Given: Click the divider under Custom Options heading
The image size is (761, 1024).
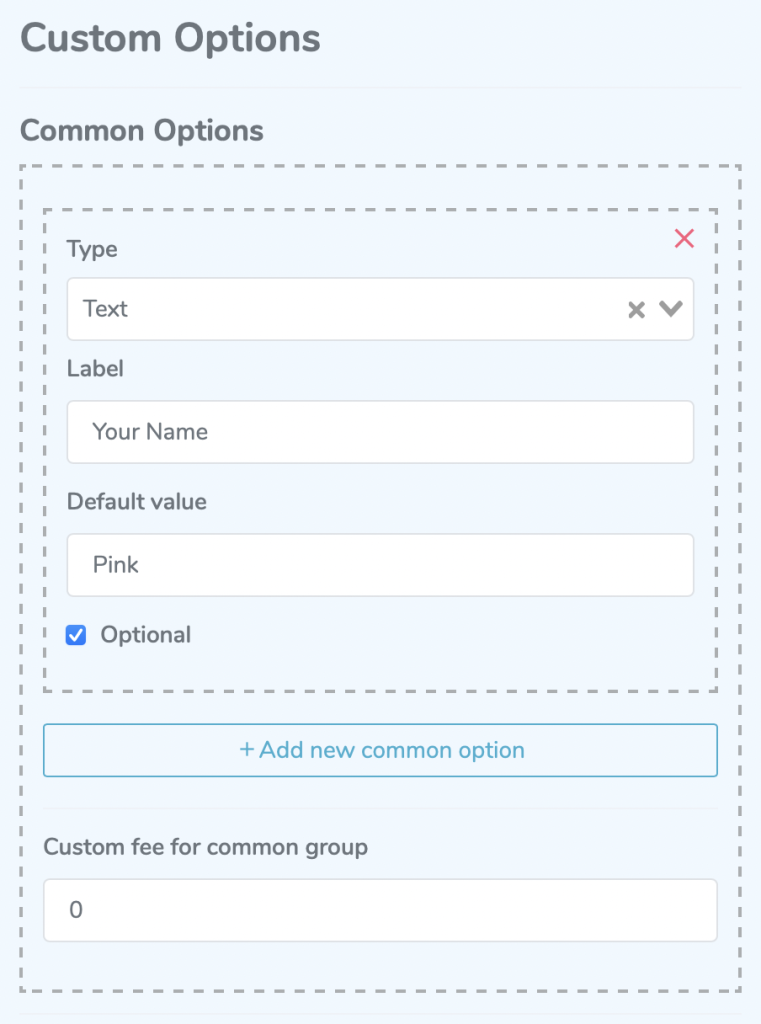Looking at the screenshot, I should tap(380, 88).
